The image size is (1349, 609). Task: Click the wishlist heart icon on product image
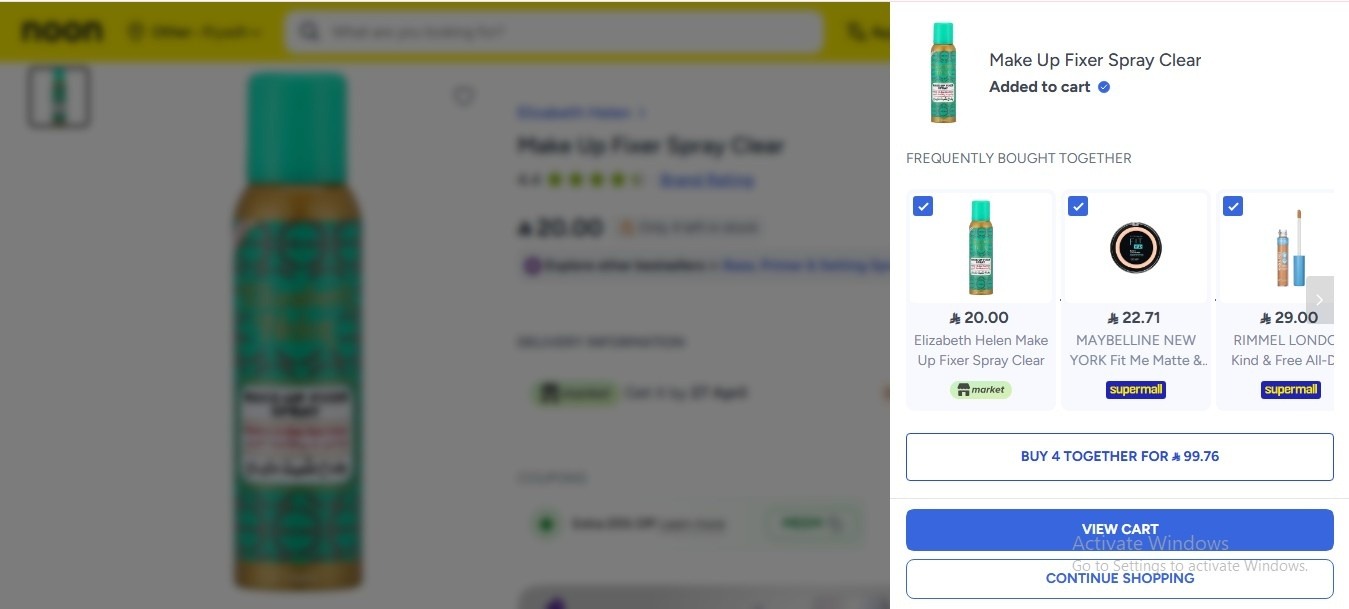click(x=463, y=96)
